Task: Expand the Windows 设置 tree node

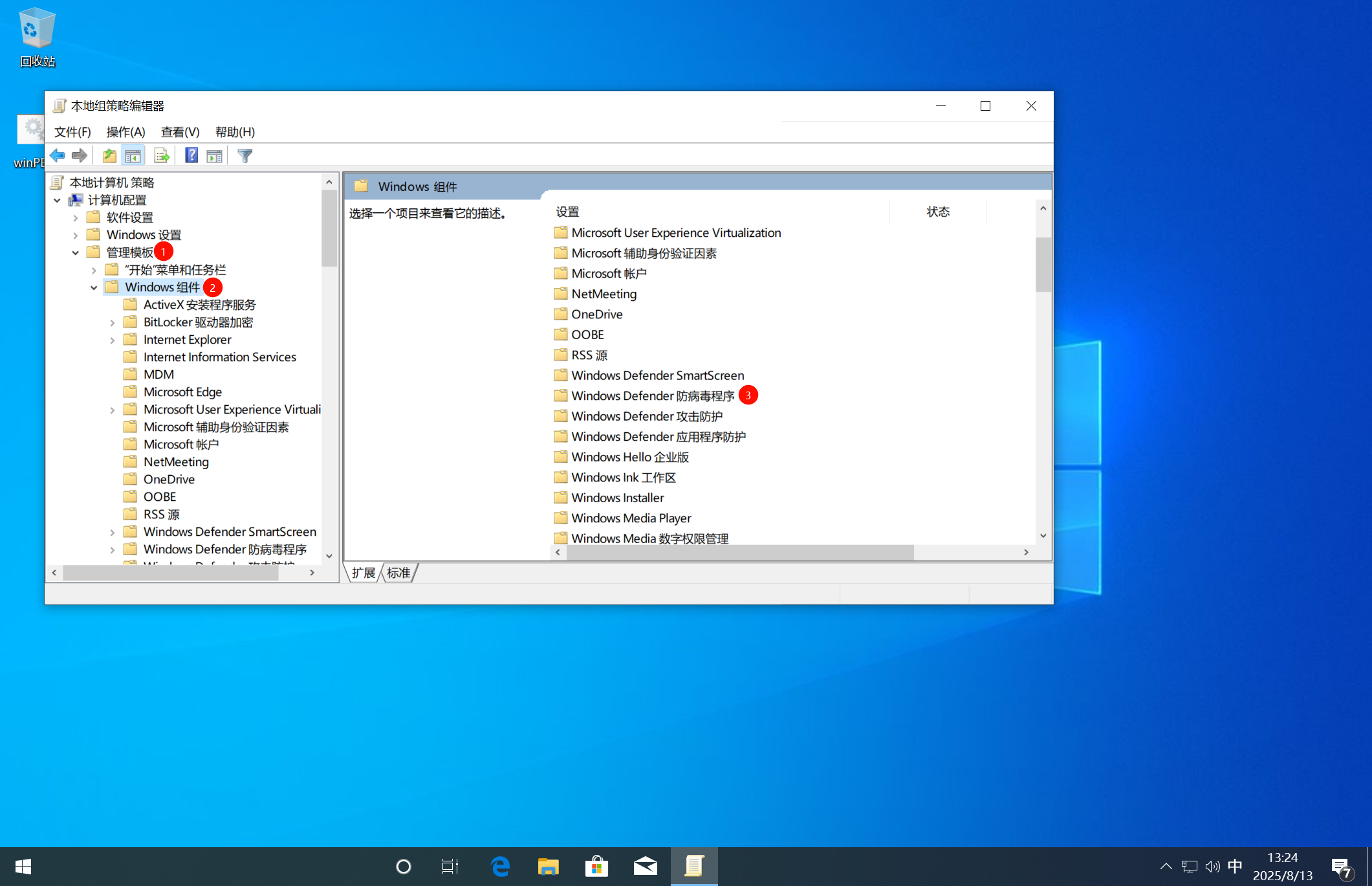Action: click(x=76, y=235)
